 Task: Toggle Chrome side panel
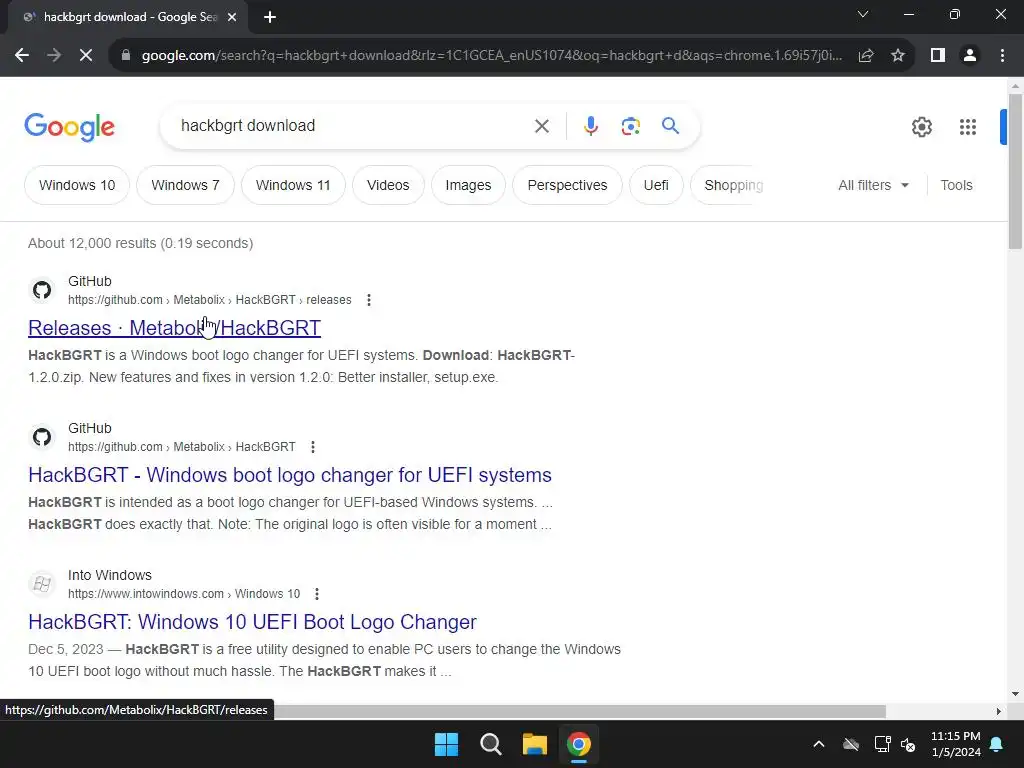(938, 56)
